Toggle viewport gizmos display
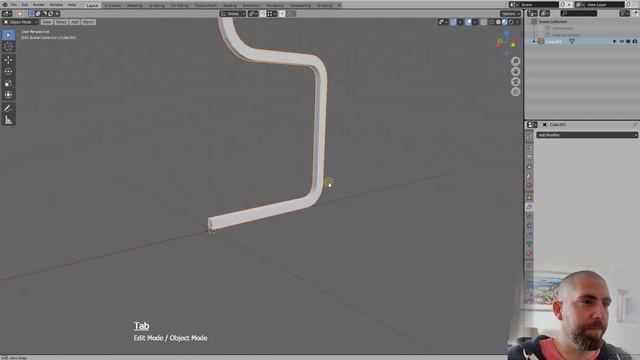The image size is (640, 360). coord(453,22)
